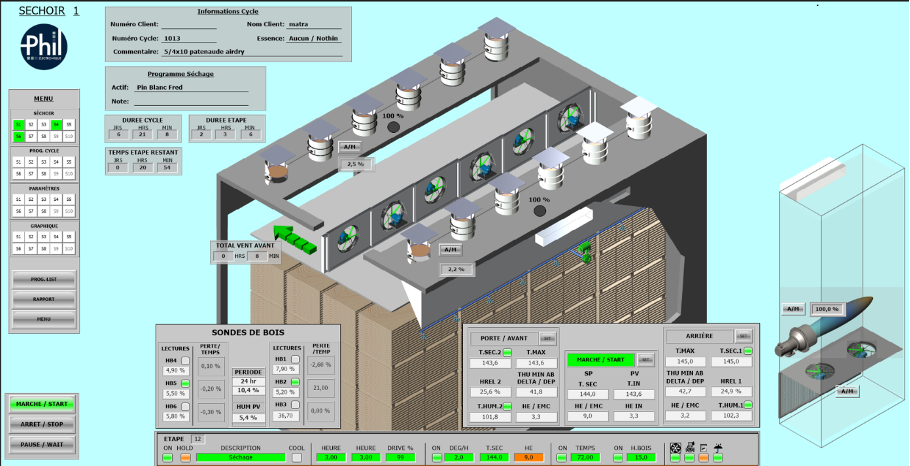The height and width of the screenshot is (466, 910).
Task: Click the PAUSE / WAIT button
Action: (x=42, y=445)
